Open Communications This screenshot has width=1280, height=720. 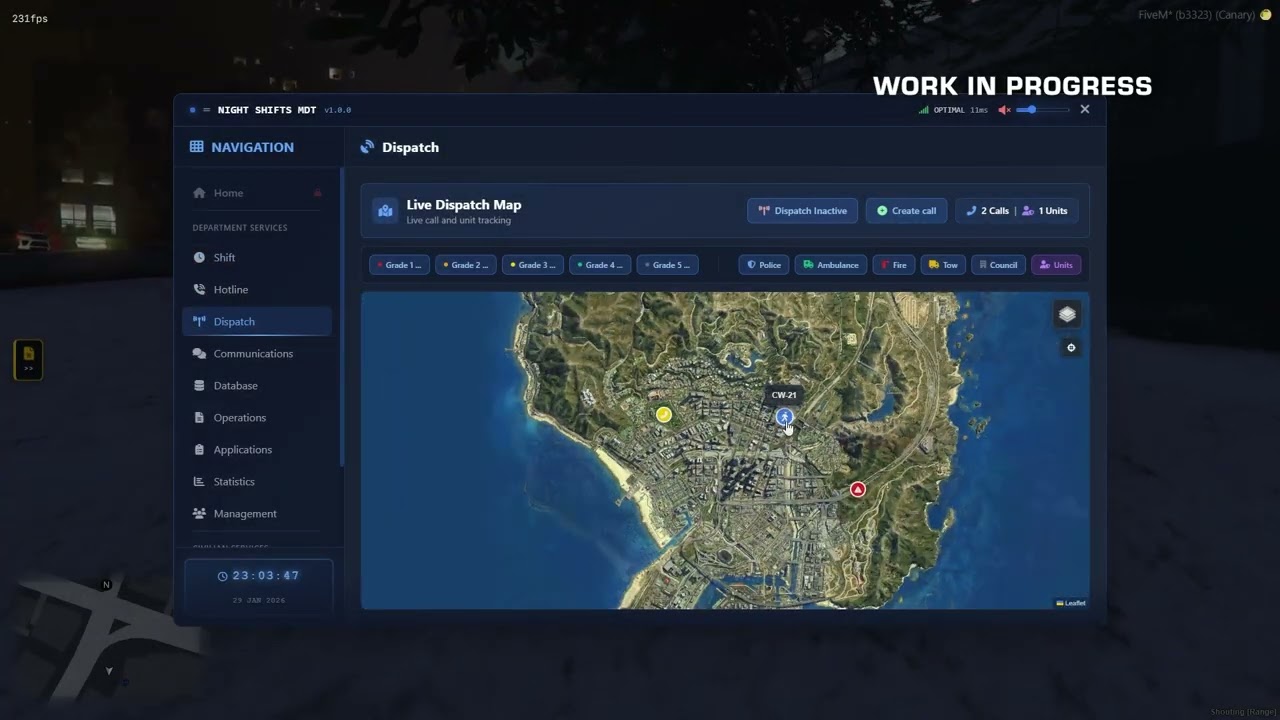[257, 353]
